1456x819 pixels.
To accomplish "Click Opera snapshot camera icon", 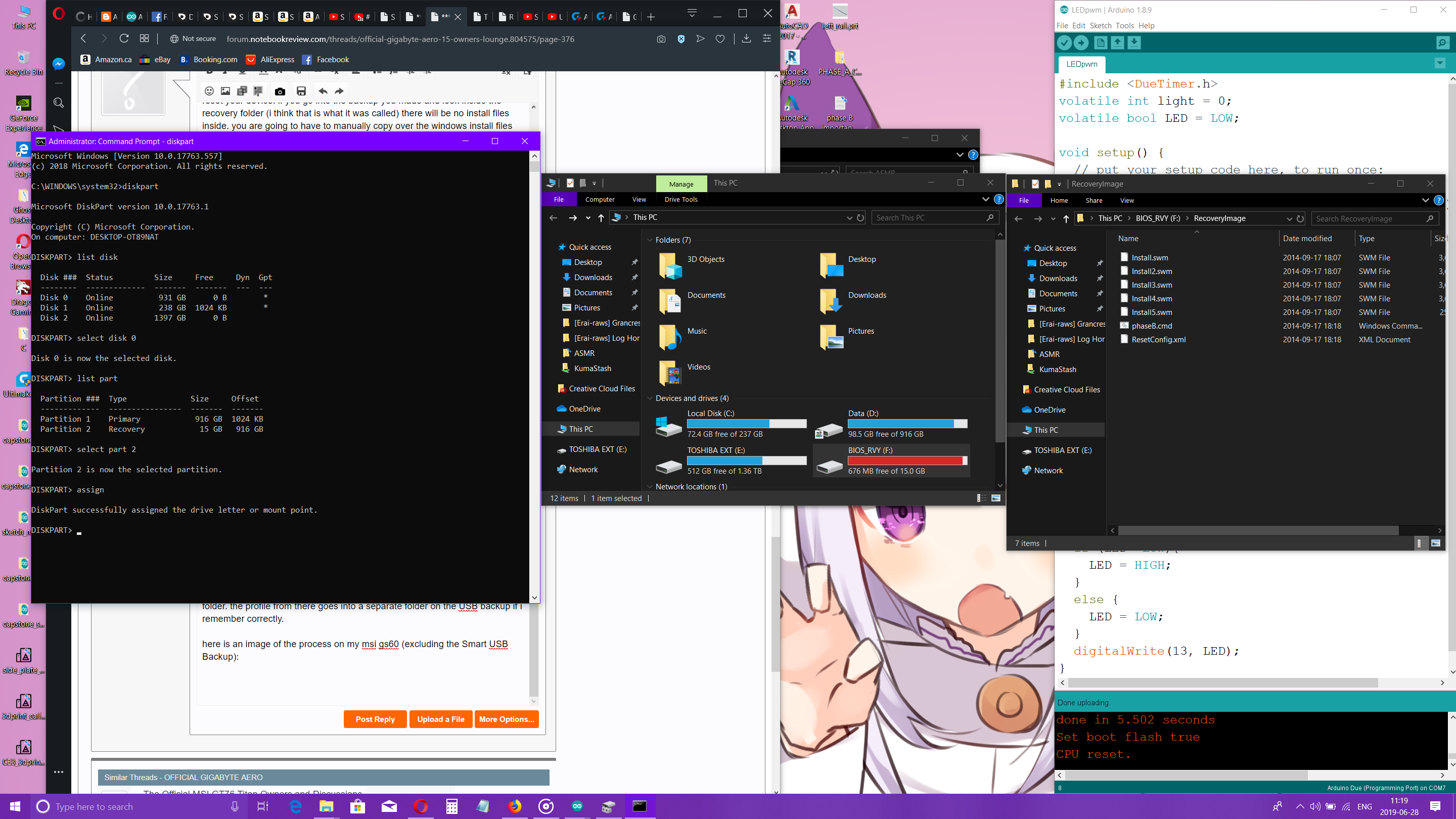I will pyautogui.click(x=661, y=39).
